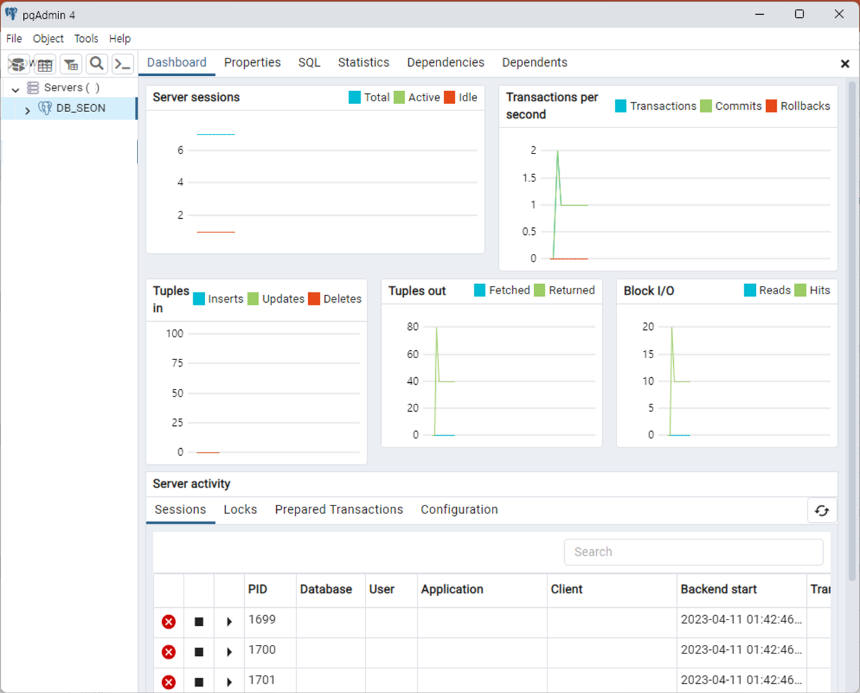Select the DB_SEON server tree item
The image size is (860, 693).
[x=69, y=109]
